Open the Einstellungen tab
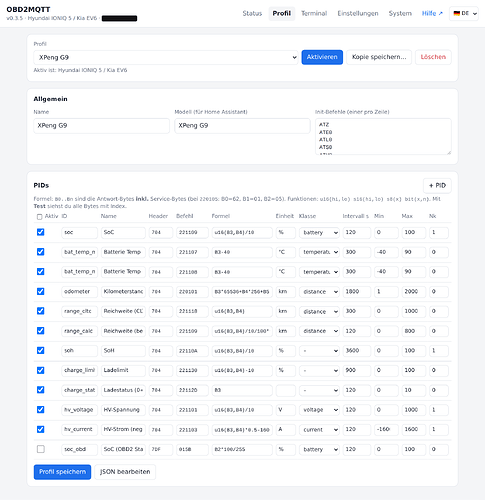Image resolution: width=485 pixels, height=500 pixels. tap(358, 13)
